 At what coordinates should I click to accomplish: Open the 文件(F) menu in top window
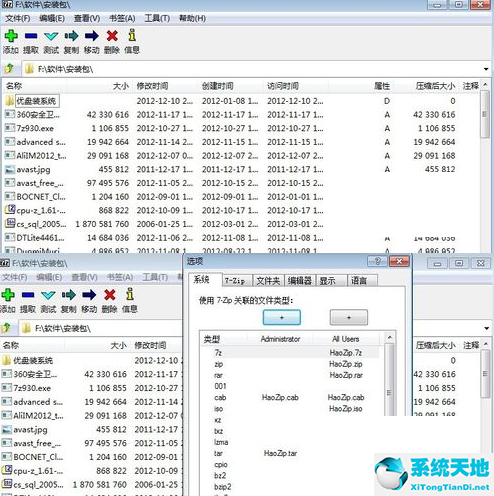click(17, 18)
